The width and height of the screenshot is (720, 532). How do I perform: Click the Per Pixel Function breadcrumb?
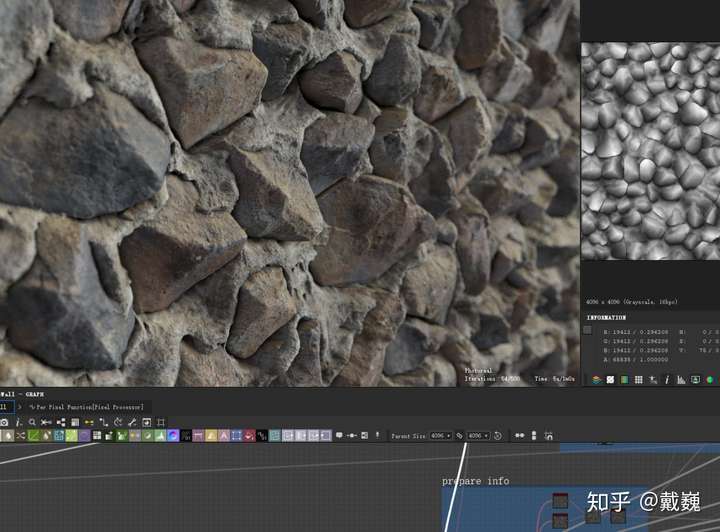pyautogui.click(x=88, y=407)
